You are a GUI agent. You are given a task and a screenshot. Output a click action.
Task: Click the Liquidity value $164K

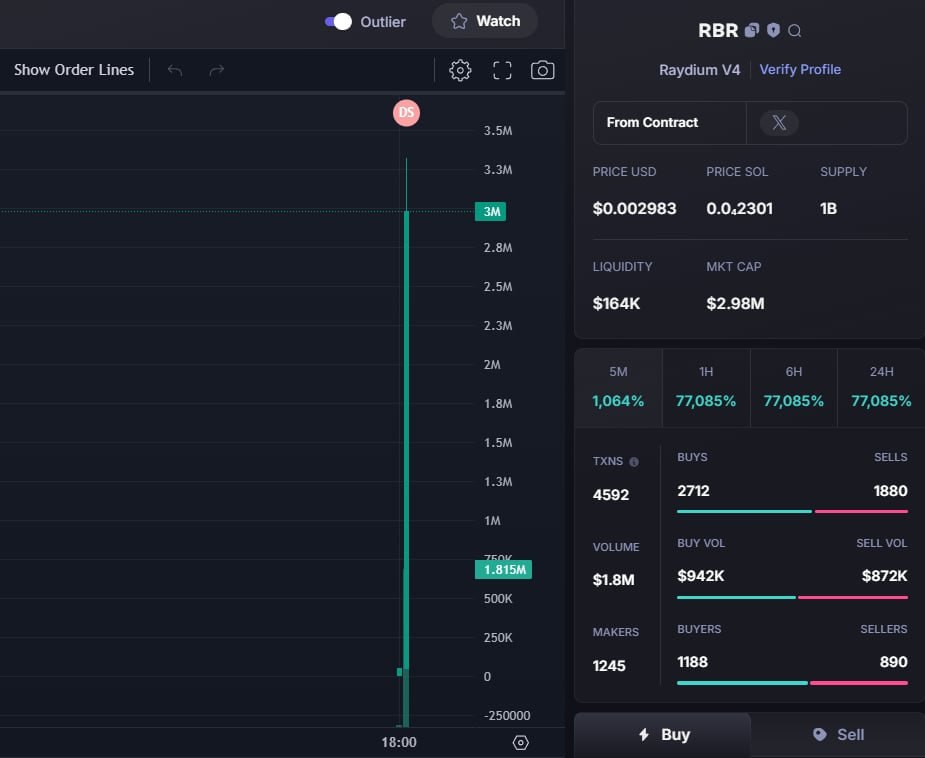(x=616, y=304)
